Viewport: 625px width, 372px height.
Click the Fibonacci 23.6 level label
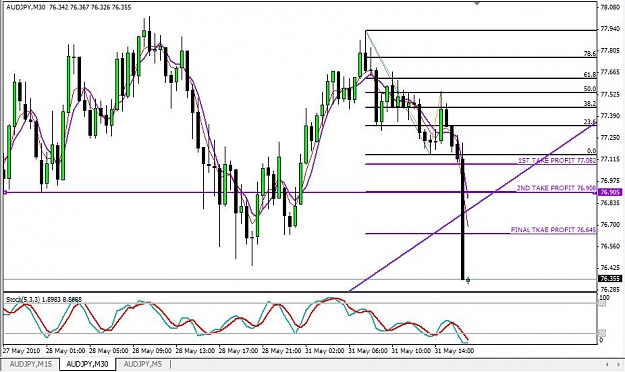tap(590, 122)
